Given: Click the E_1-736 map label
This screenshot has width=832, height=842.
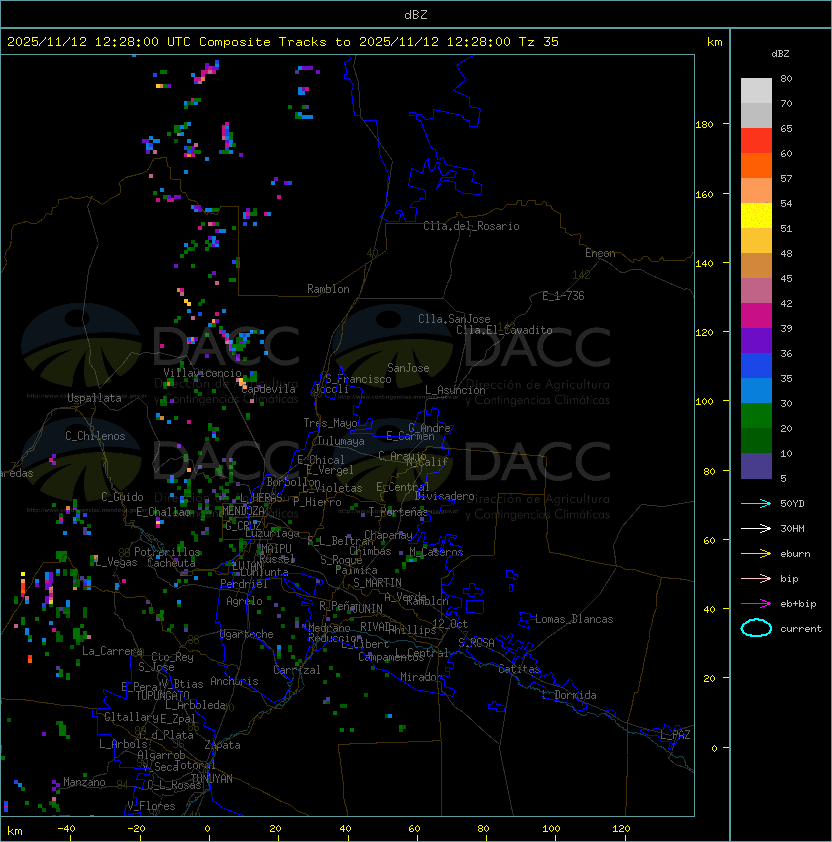Looking at the screenshot, I should click(563, 296).
